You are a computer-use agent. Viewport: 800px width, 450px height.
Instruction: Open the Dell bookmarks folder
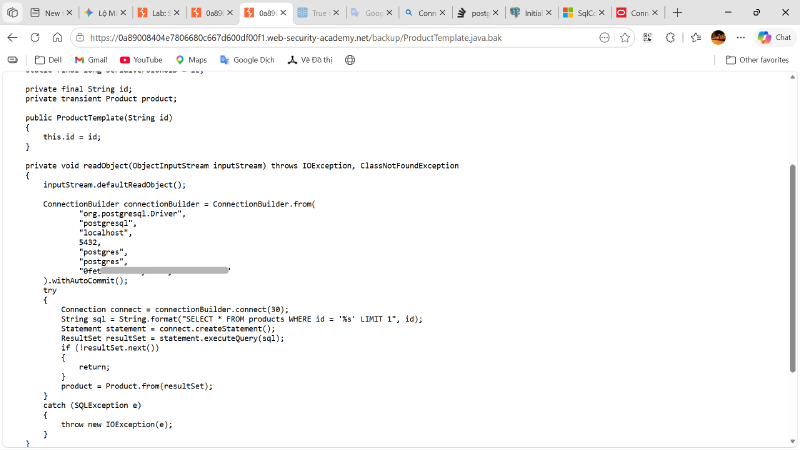point(48,60)
